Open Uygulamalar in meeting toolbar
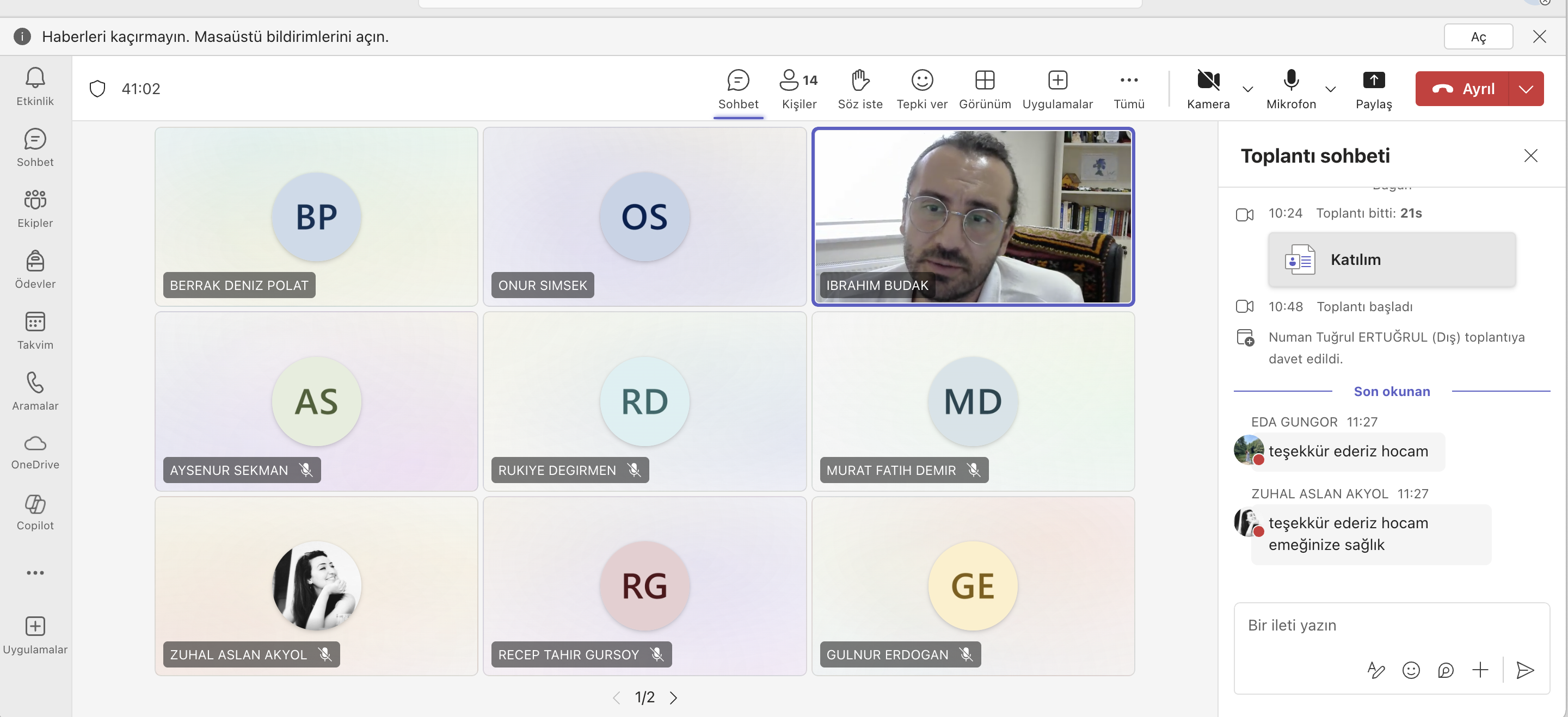 pos(1057,89)
